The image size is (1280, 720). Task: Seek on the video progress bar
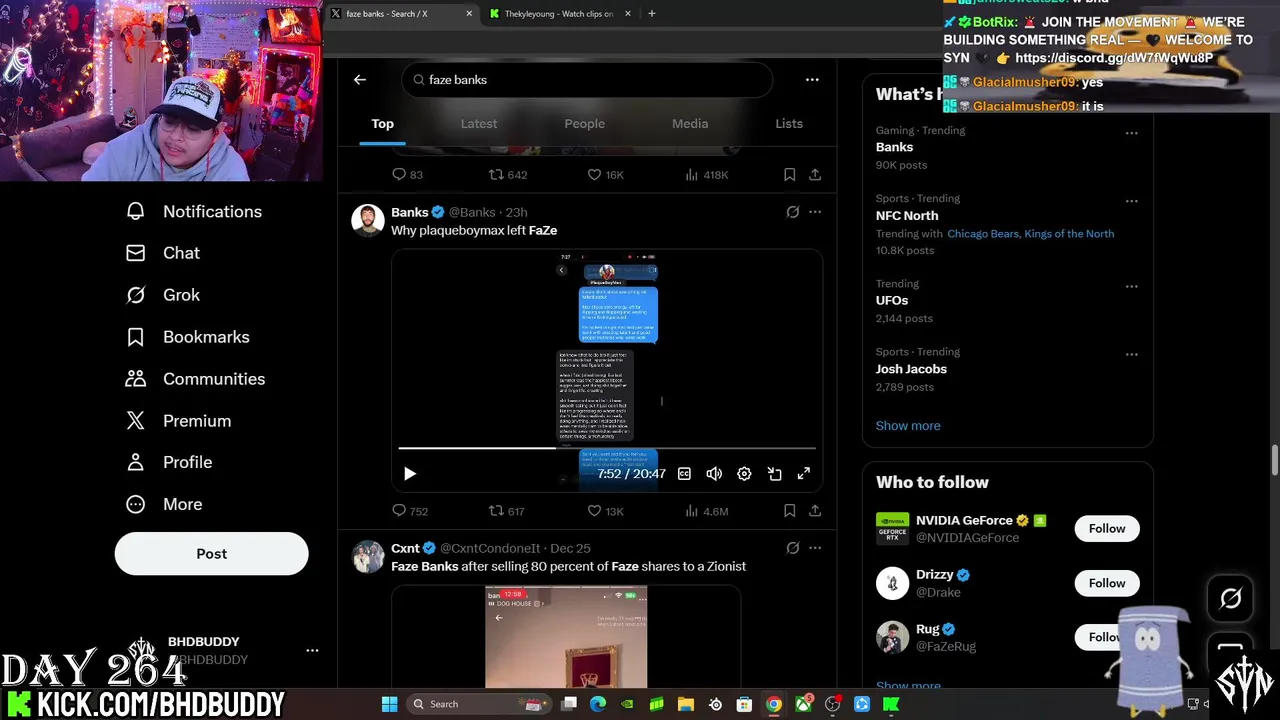607,448
